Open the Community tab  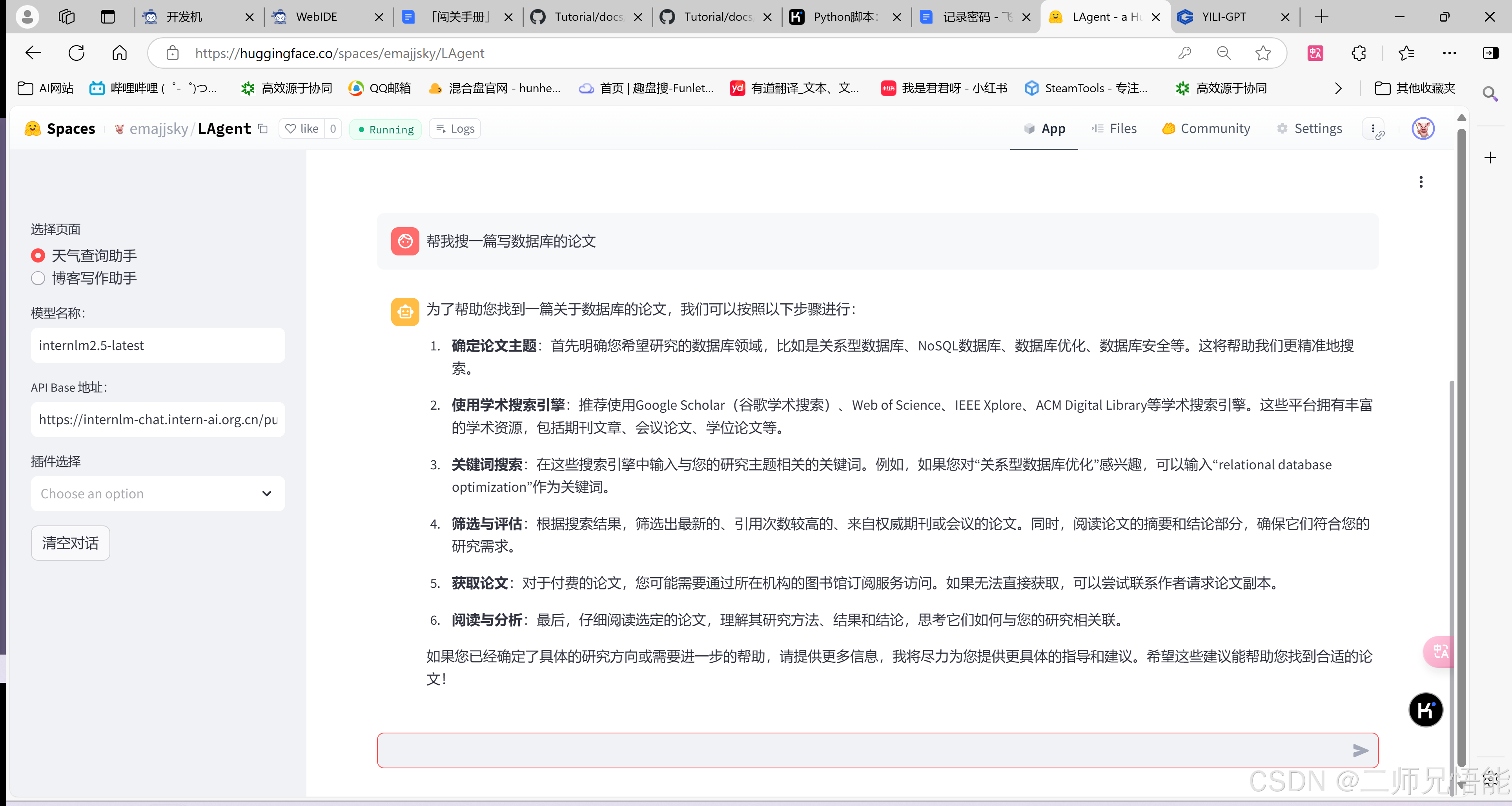coord(1206,129)
